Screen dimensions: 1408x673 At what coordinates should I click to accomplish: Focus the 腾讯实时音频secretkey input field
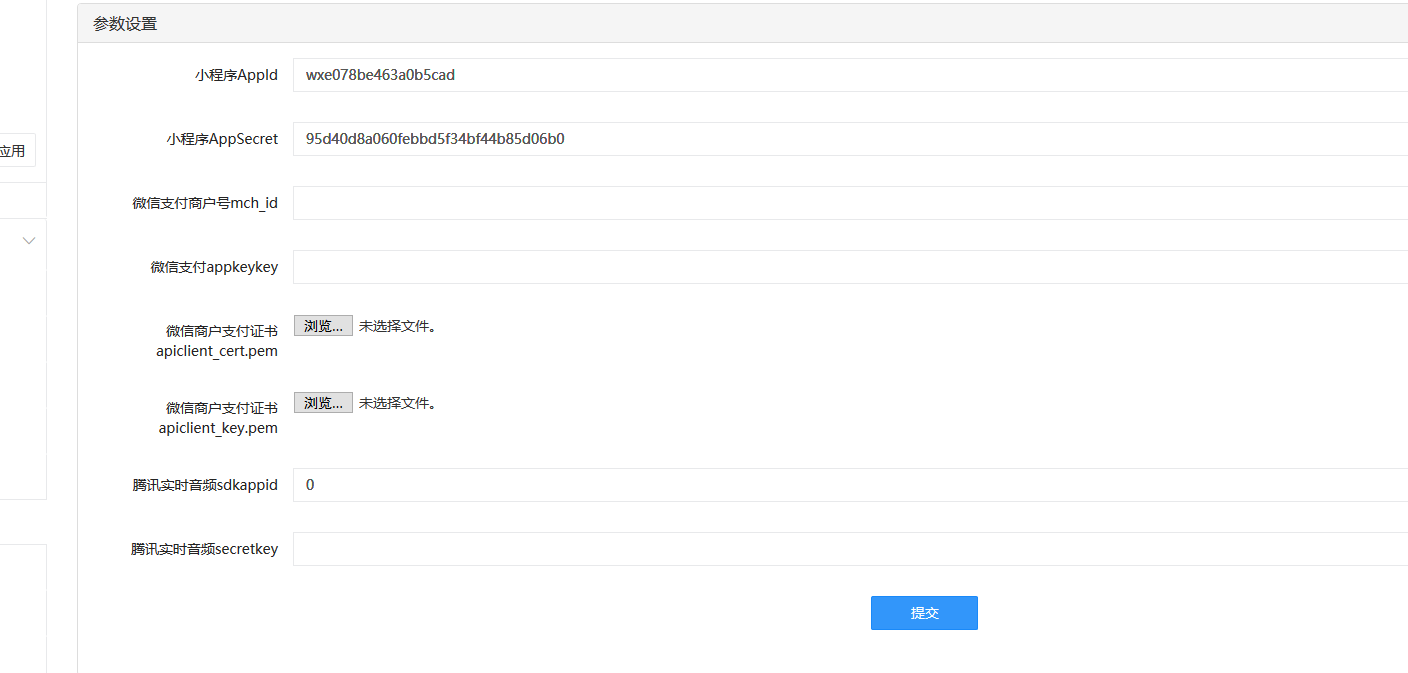point(850,549)
